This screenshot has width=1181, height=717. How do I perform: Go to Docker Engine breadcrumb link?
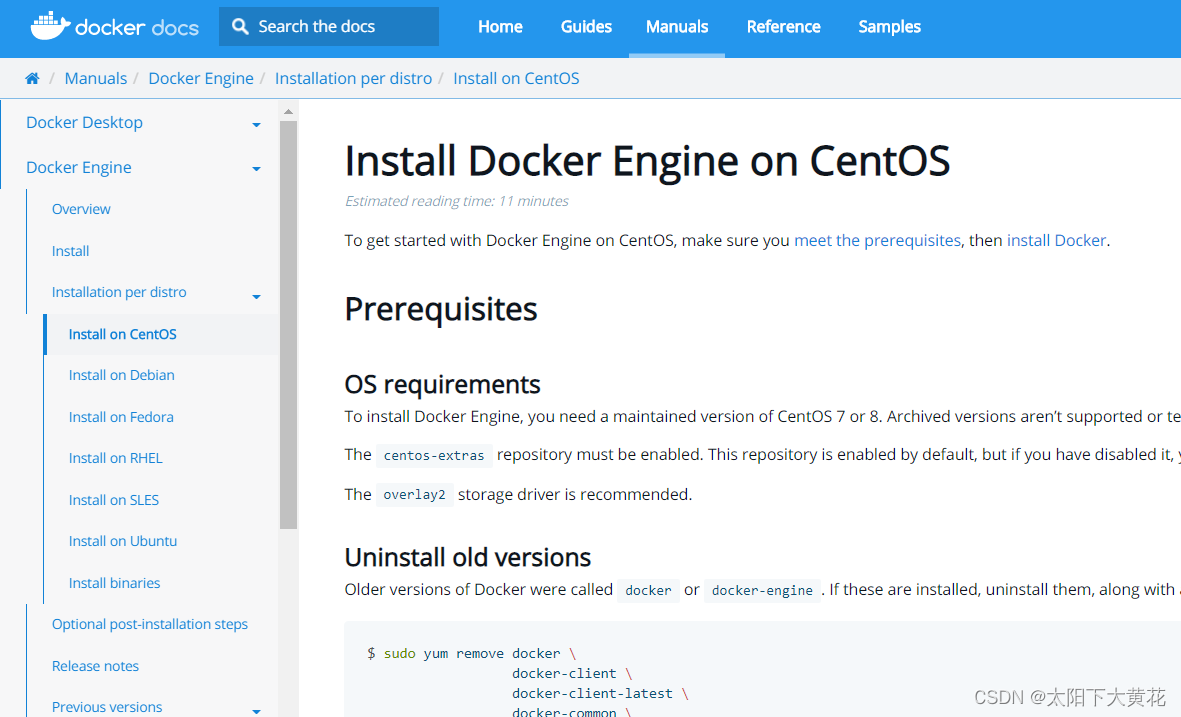[201, 78]
